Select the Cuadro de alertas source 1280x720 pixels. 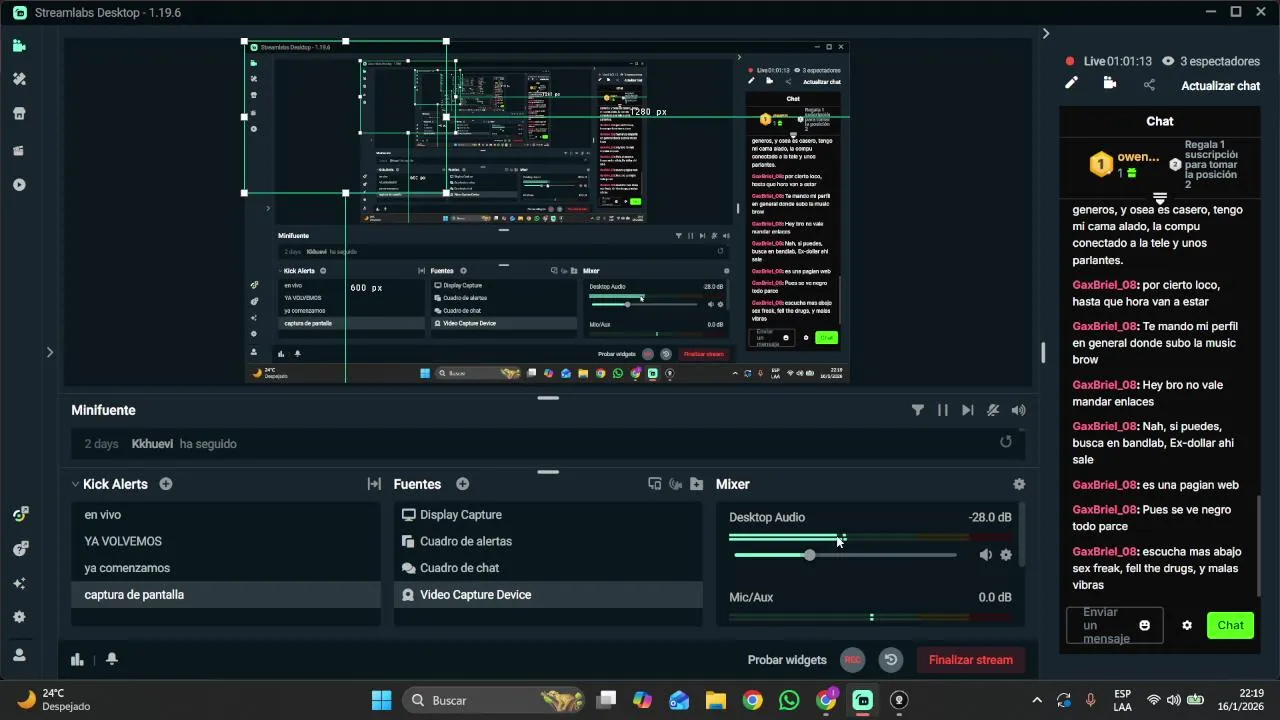548,541
